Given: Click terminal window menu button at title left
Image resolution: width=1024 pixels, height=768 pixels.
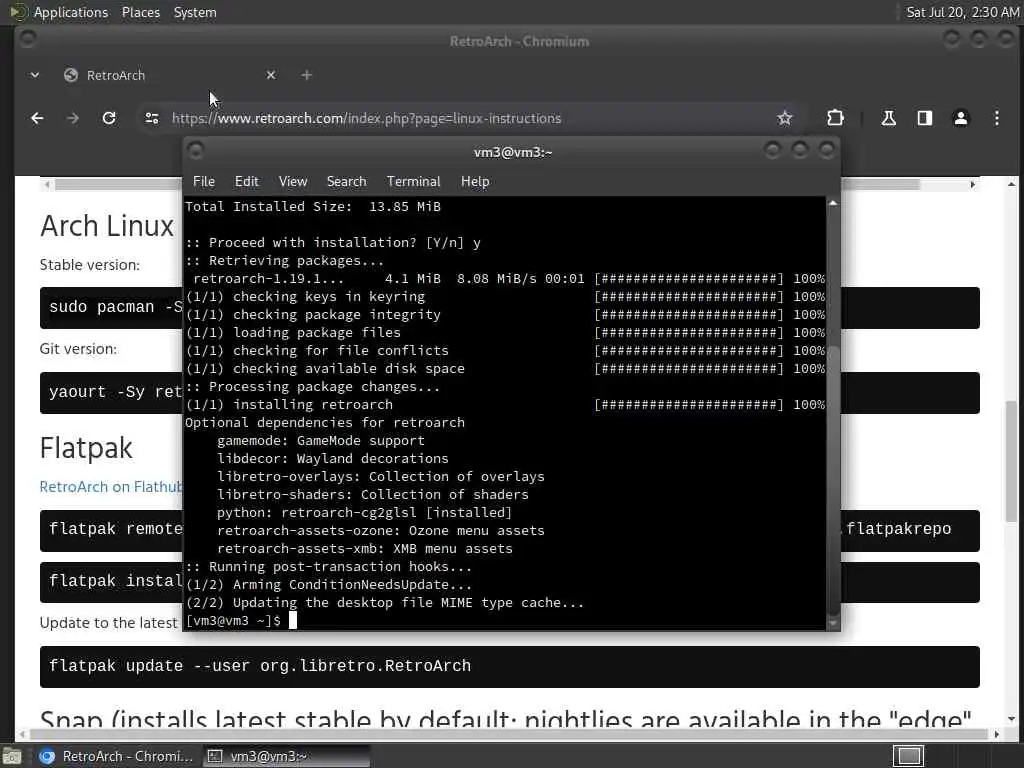Looking at the screenshot, I should click(x=196, y=151).
